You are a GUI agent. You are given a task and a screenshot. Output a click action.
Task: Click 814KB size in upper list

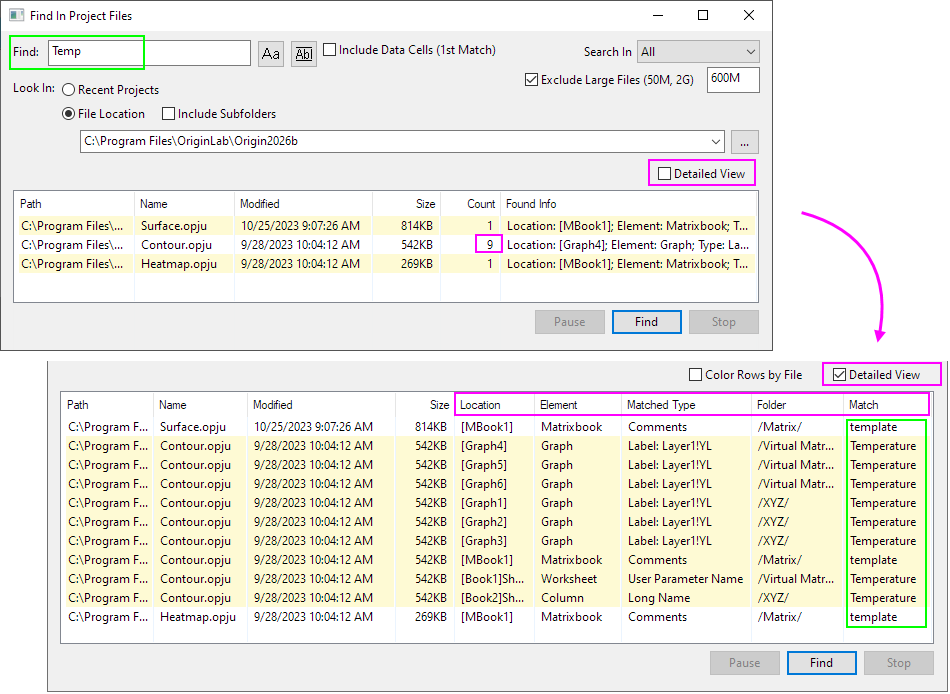417,225
